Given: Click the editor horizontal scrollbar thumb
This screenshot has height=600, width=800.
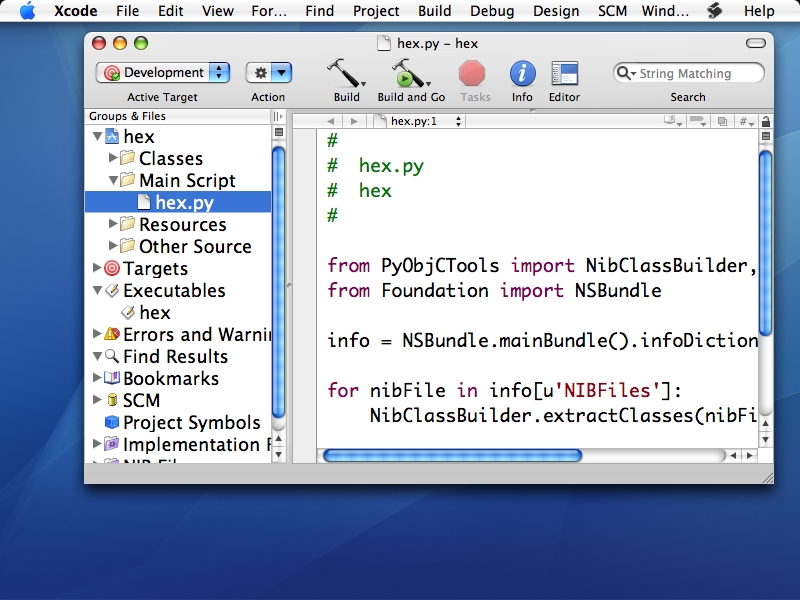Looking at the screenshot, I should pyautogui.click(x=453, y=456).
